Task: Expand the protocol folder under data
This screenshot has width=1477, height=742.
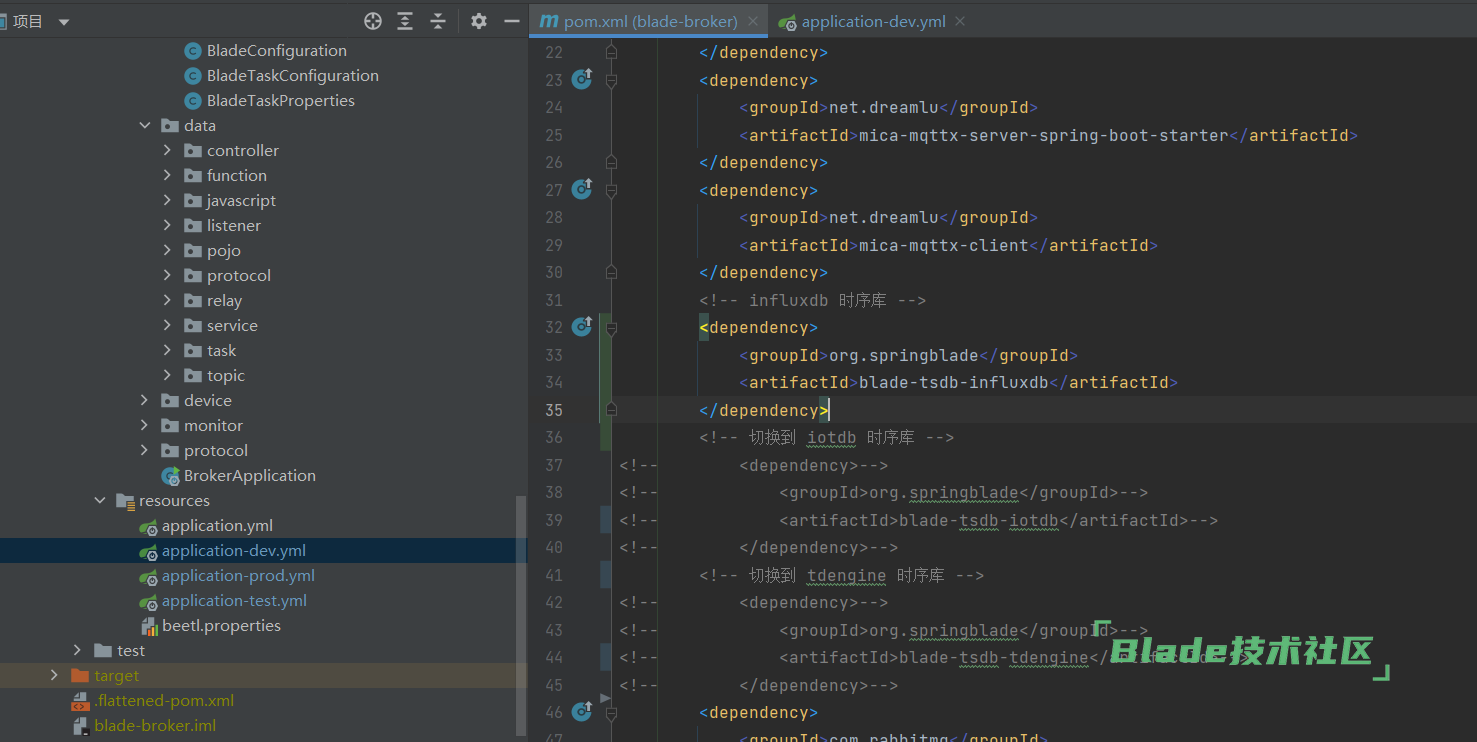Action: [168, 276]
